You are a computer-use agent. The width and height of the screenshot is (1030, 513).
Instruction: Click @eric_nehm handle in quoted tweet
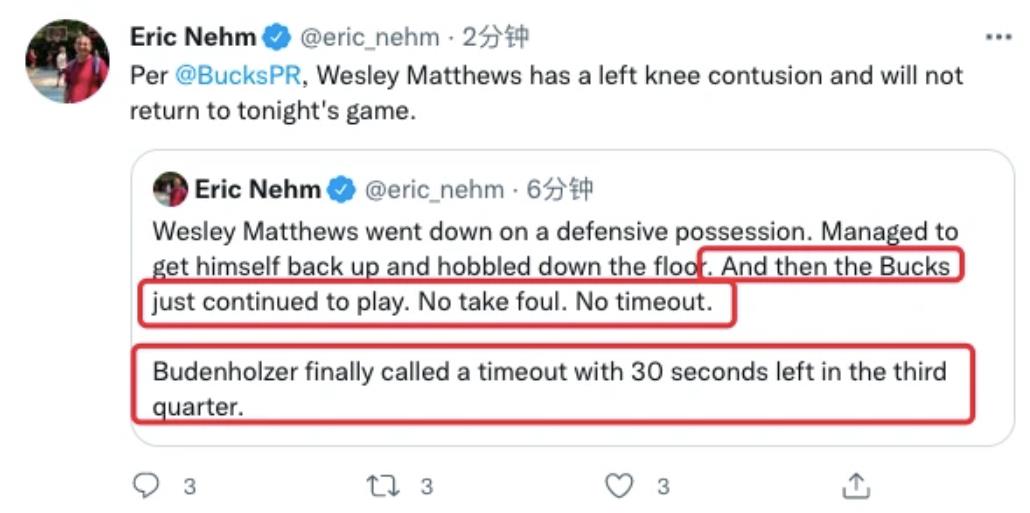432,189
